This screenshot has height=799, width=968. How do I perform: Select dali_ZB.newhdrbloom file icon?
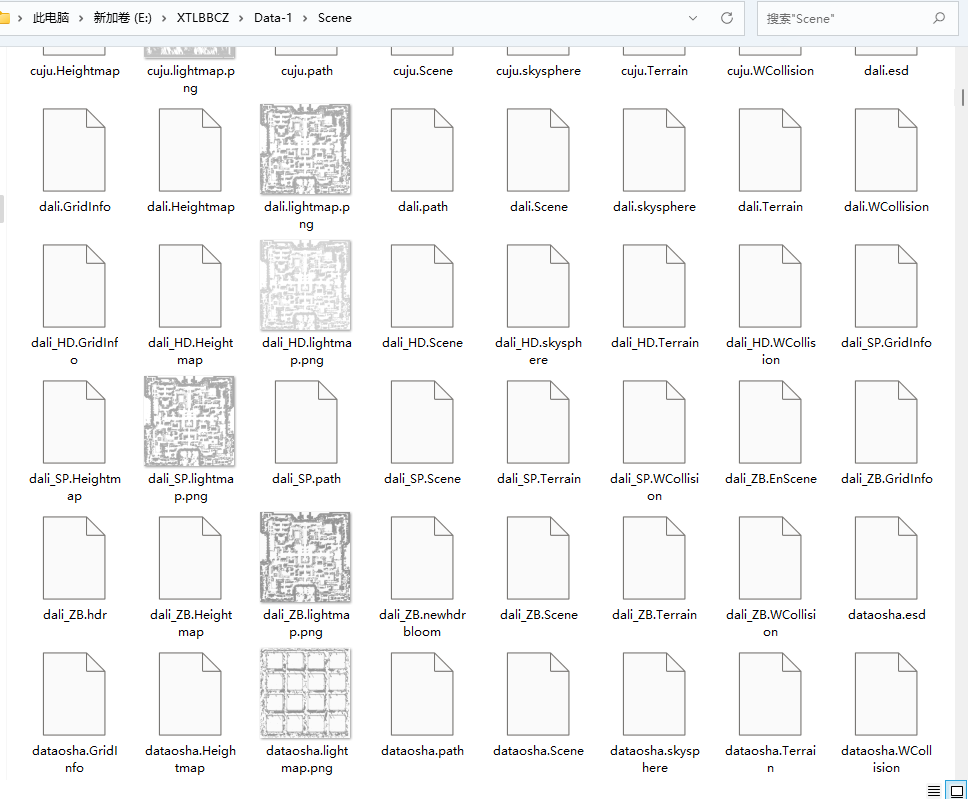pyautogui.click(x=422, y=557)
